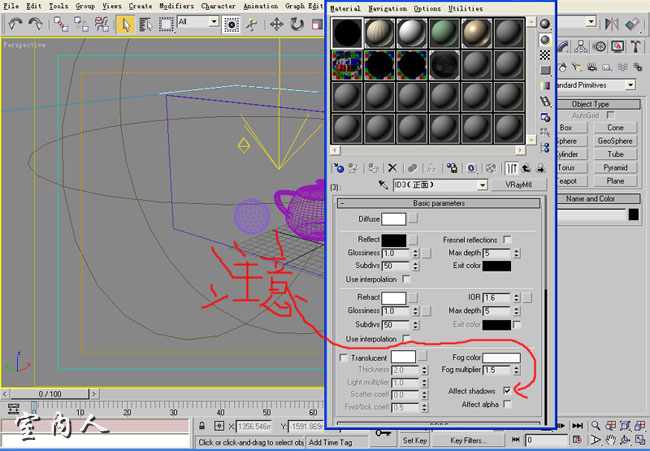The image size is (650, 451).
Task: Click the Reset Map/Material X icon
Action: tap(392, 168)
